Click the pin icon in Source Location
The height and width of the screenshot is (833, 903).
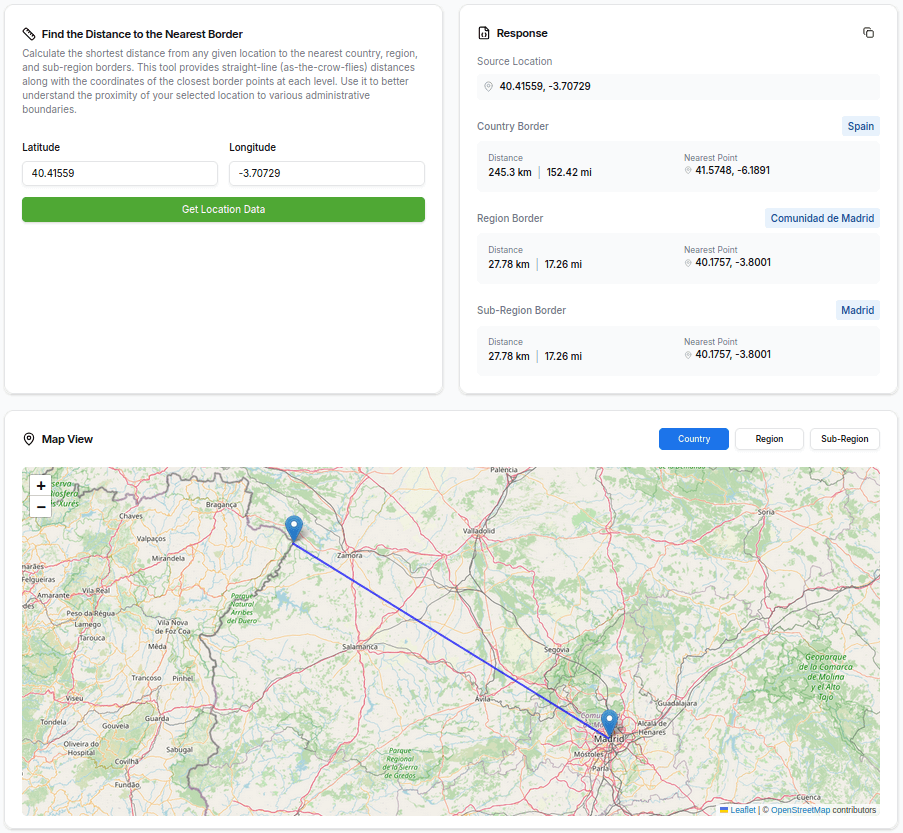click(x=488, y=86)
